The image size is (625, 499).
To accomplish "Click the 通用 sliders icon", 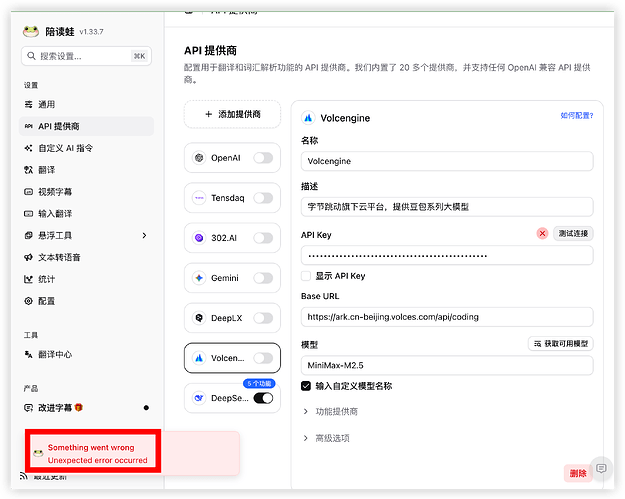I will 28,104.
